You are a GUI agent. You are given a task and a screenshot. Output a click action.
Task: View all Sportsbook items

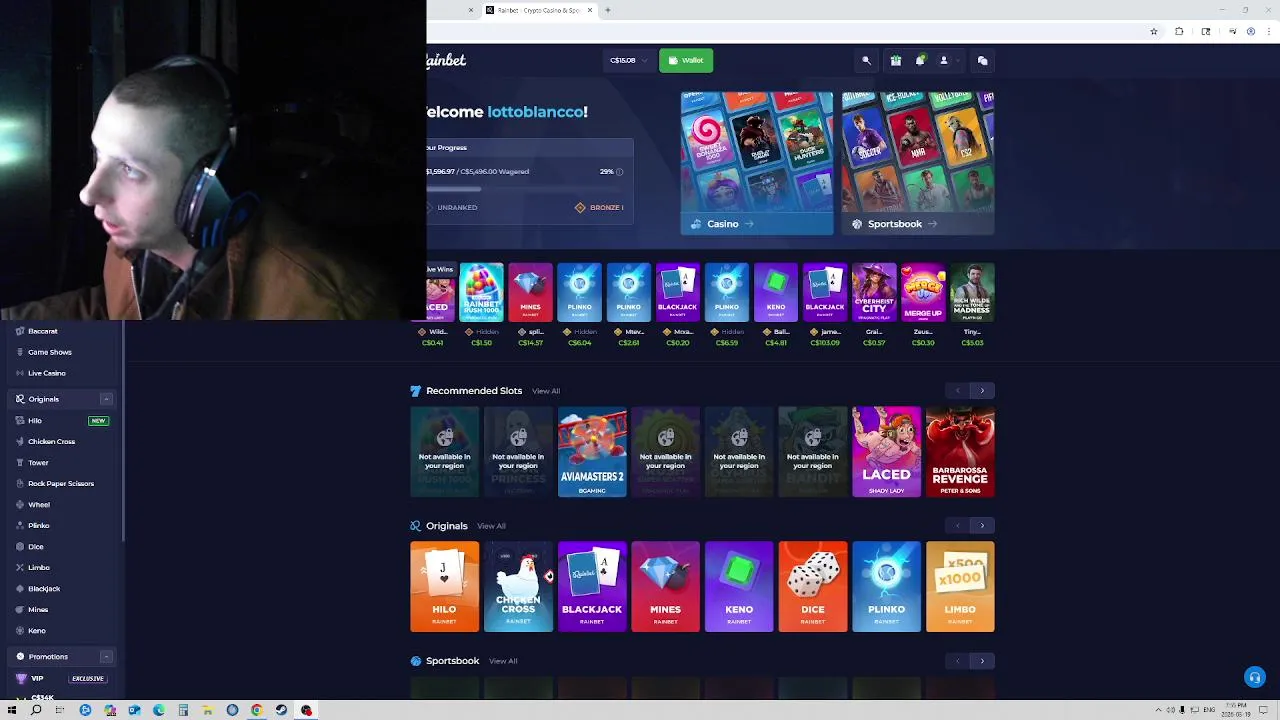pyautogui.click(x=503, y=661)
